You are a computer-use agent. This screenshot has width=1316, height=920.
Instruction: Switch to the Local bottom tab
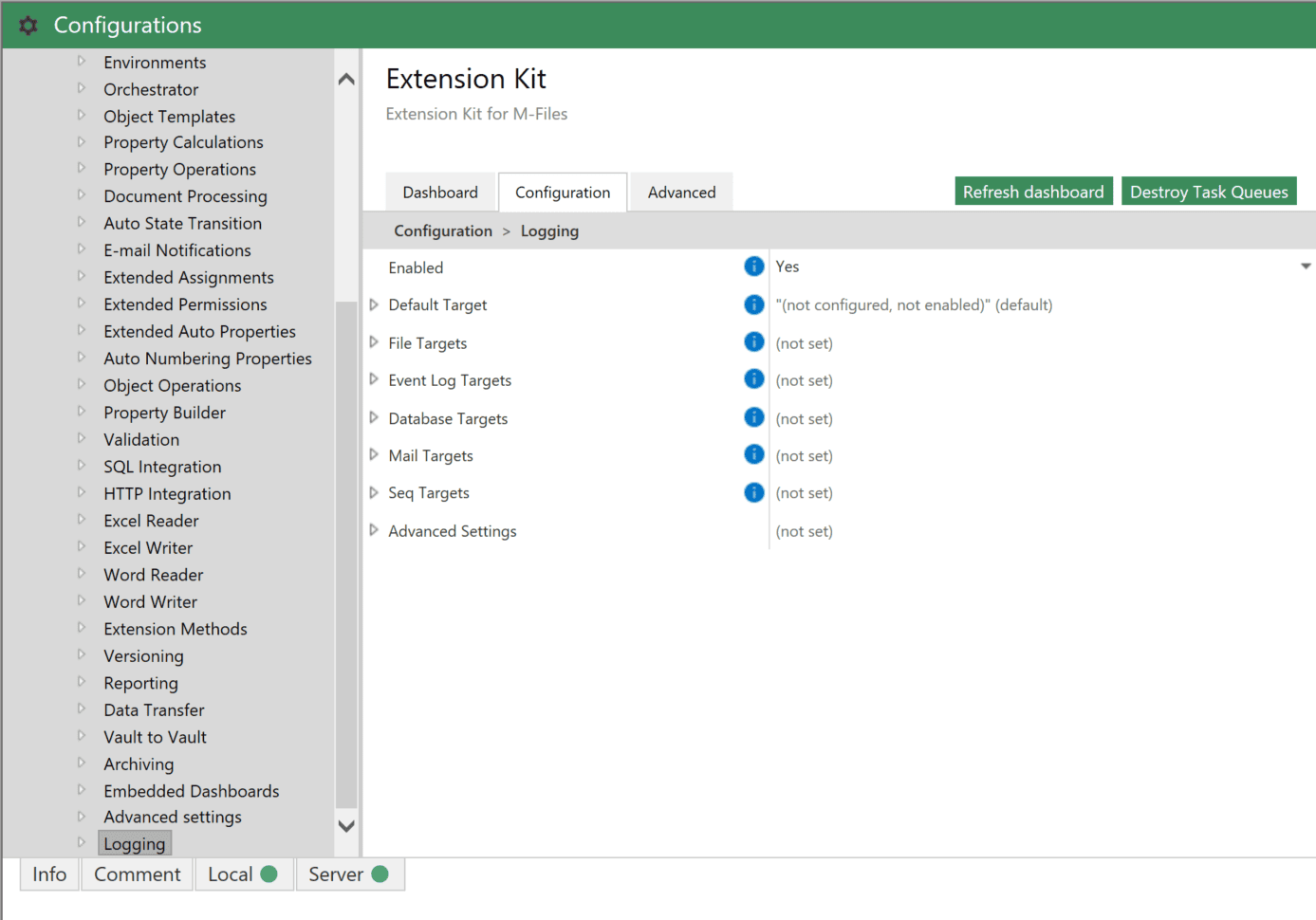[244, 874]
